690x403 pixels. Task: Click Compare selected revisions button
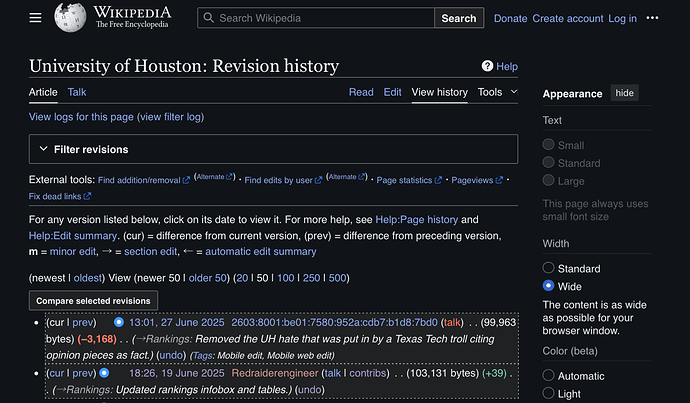[93, 301]
